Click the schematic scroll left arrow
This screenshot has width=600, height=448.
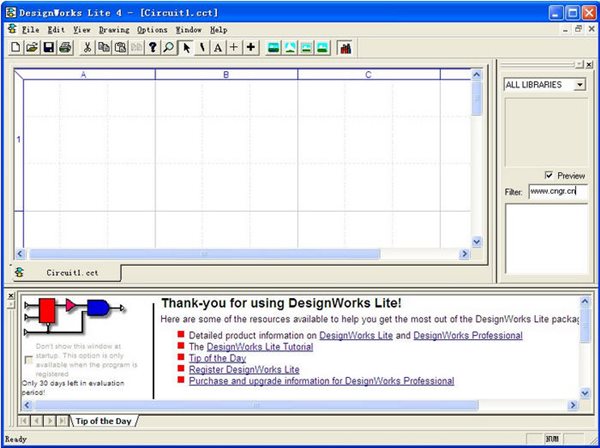20,254
